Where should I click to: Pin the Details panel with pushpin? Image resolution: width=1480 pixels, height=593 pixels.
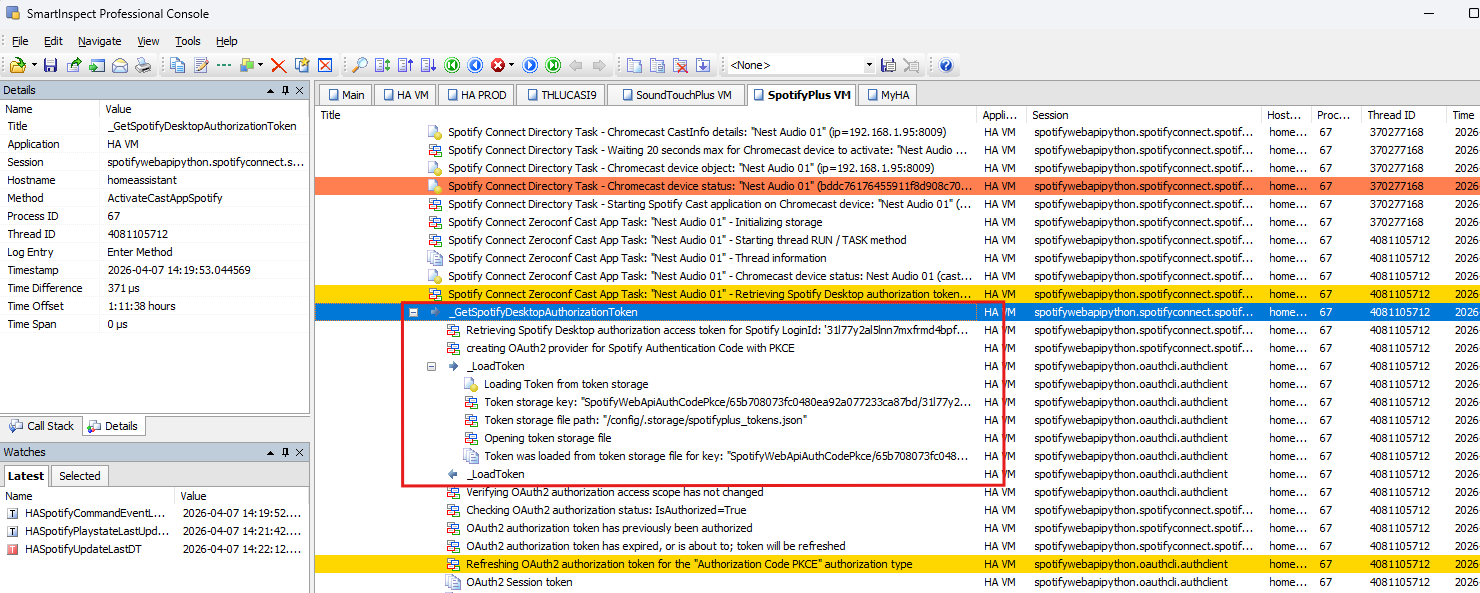click(285, 90)
